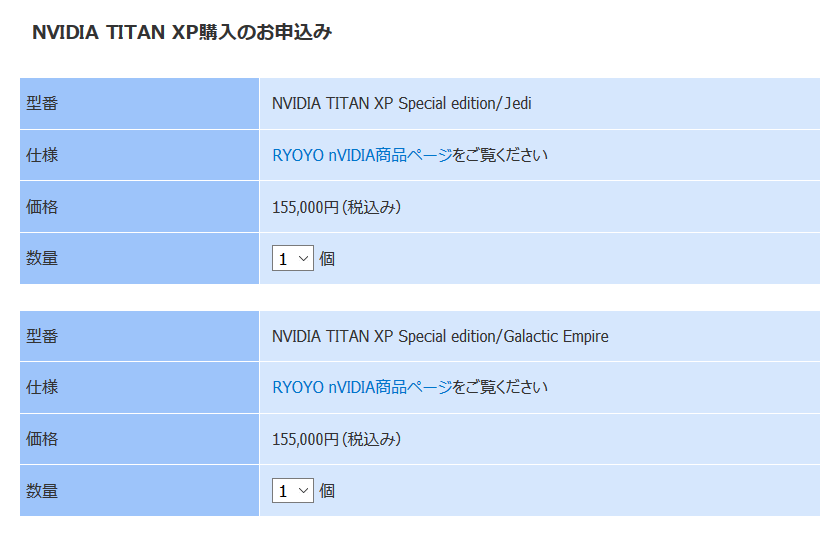Click the 仕様 label in Galactic Empire table
This screenshot has width=838, height=540.
42,387
